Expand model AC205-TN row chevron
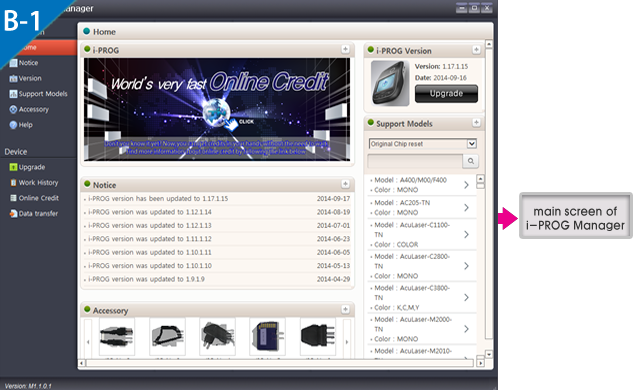The image size is (644, 390). point(467,208)
